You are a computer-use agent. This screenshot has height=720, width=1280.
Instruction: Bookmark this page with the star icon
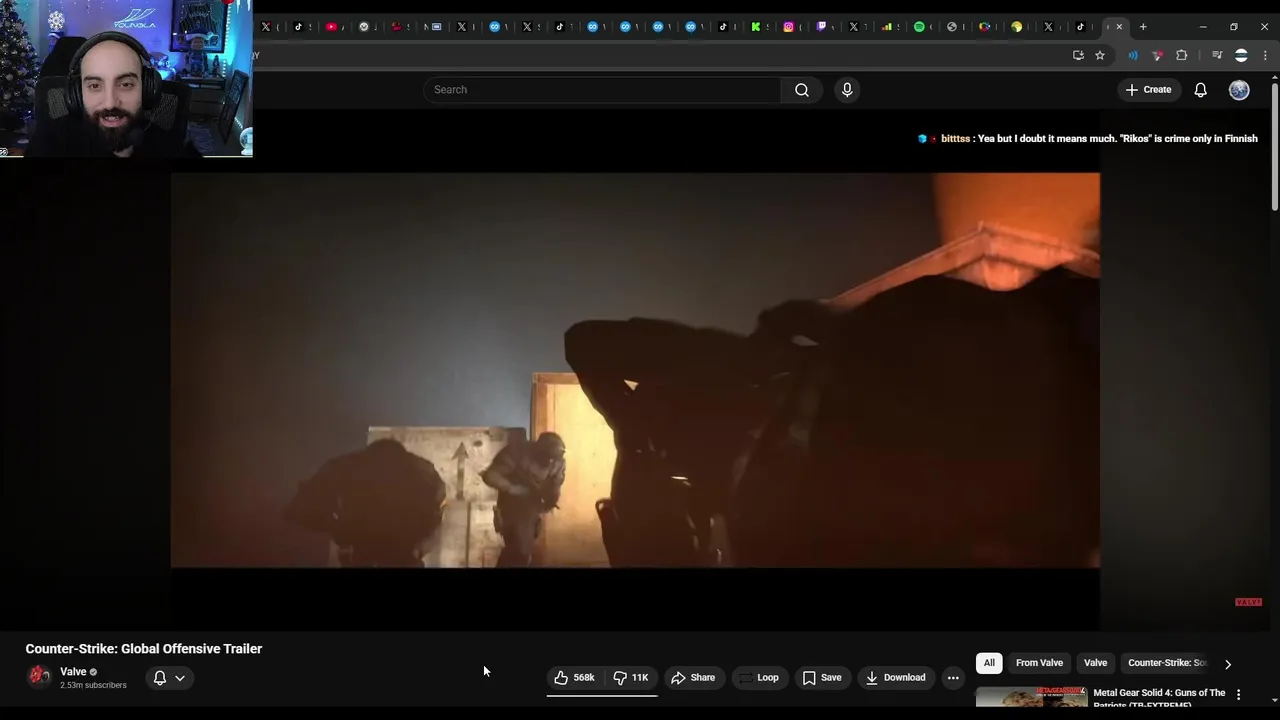pyautogui.click(x=1100, y=56)
